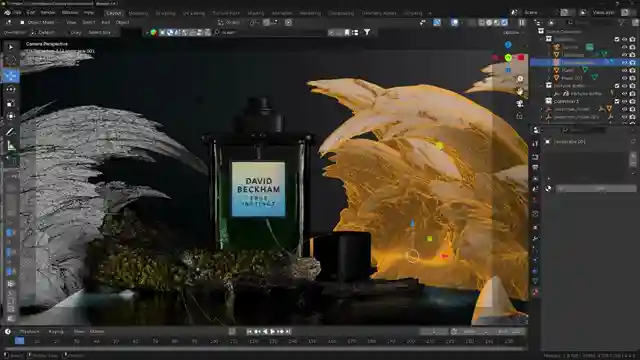The image size is (640, 360).
Task: Open the Material properties tab
Action: pyautogui.click(x=536, y=292)
